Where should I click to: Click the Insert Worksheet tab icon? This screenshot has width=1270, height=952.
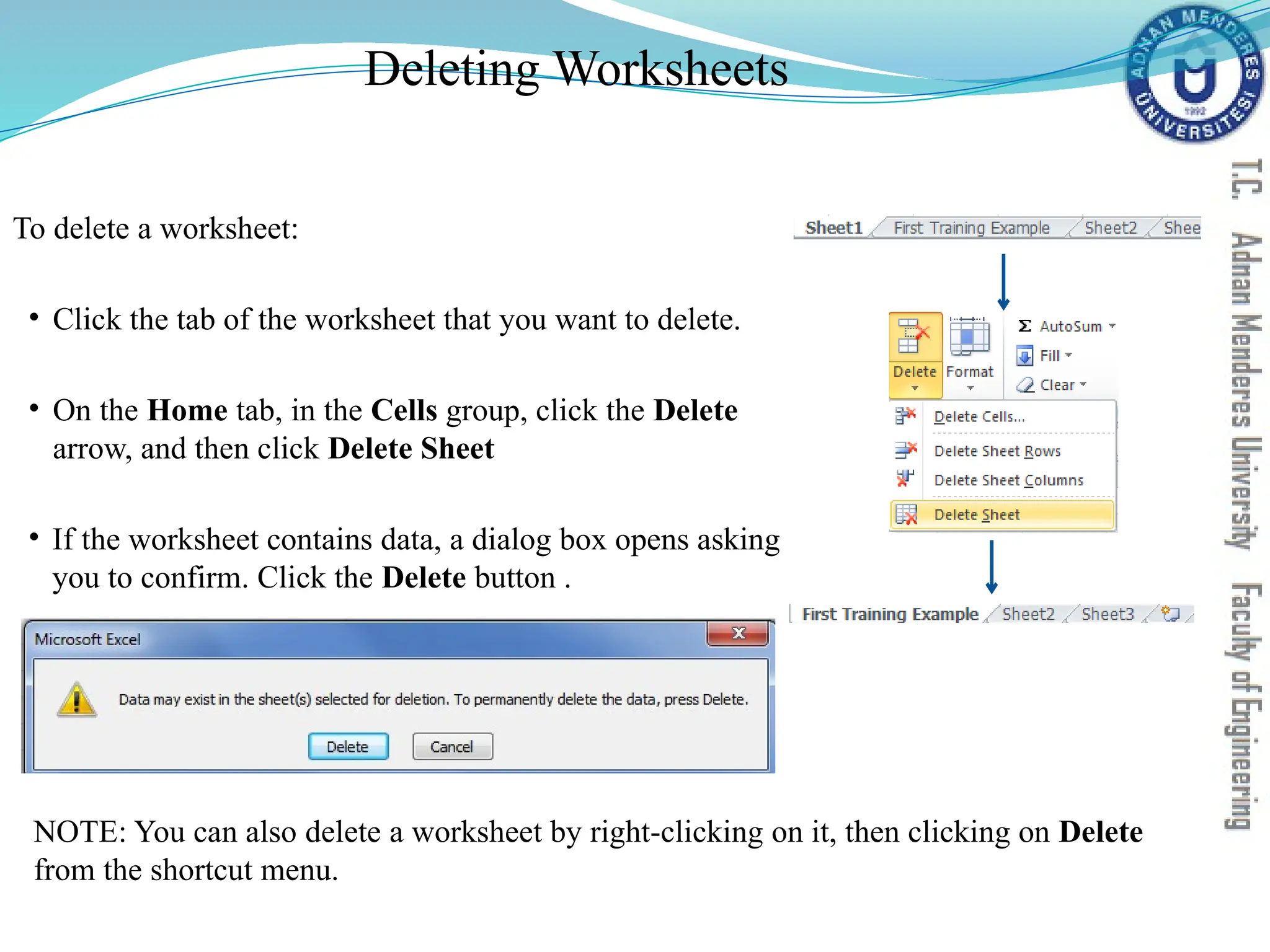[1170, 614]
